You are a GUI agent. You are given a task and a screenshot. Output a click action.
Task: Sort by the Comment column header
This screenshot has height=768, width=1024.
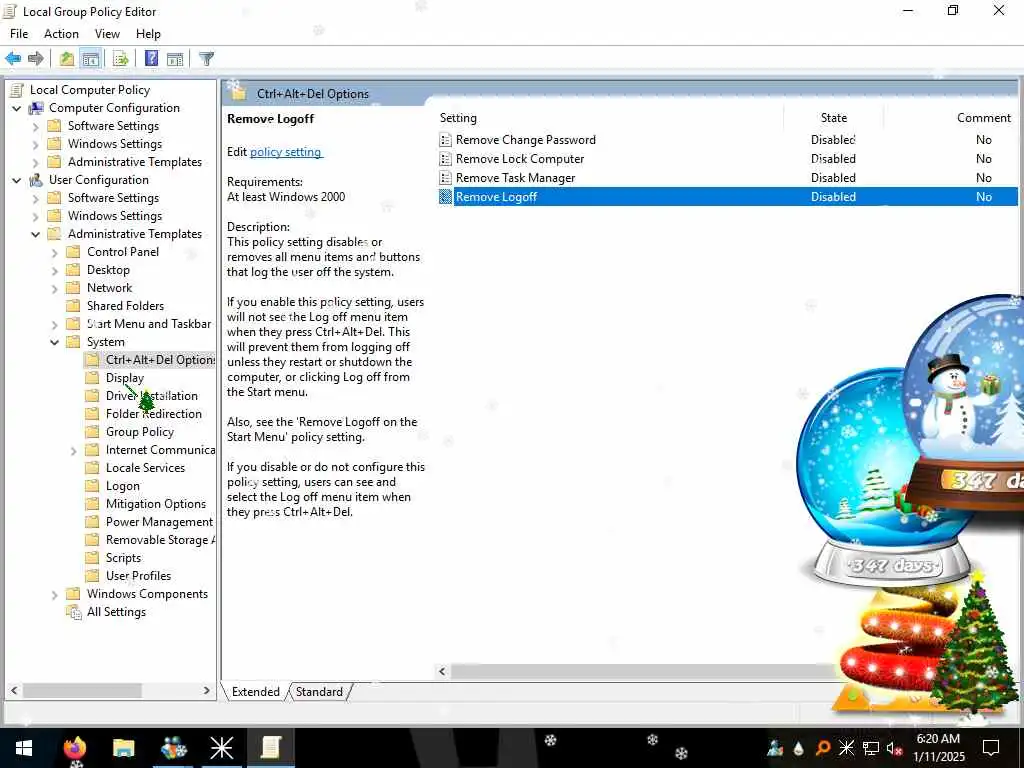[x=984, y=118]
